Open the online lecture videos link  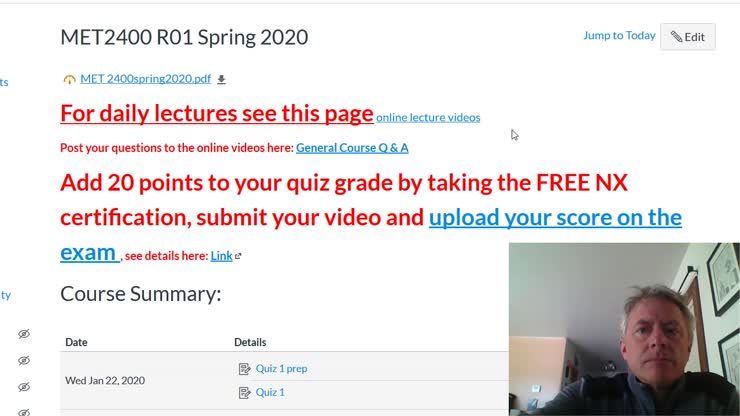428,117
